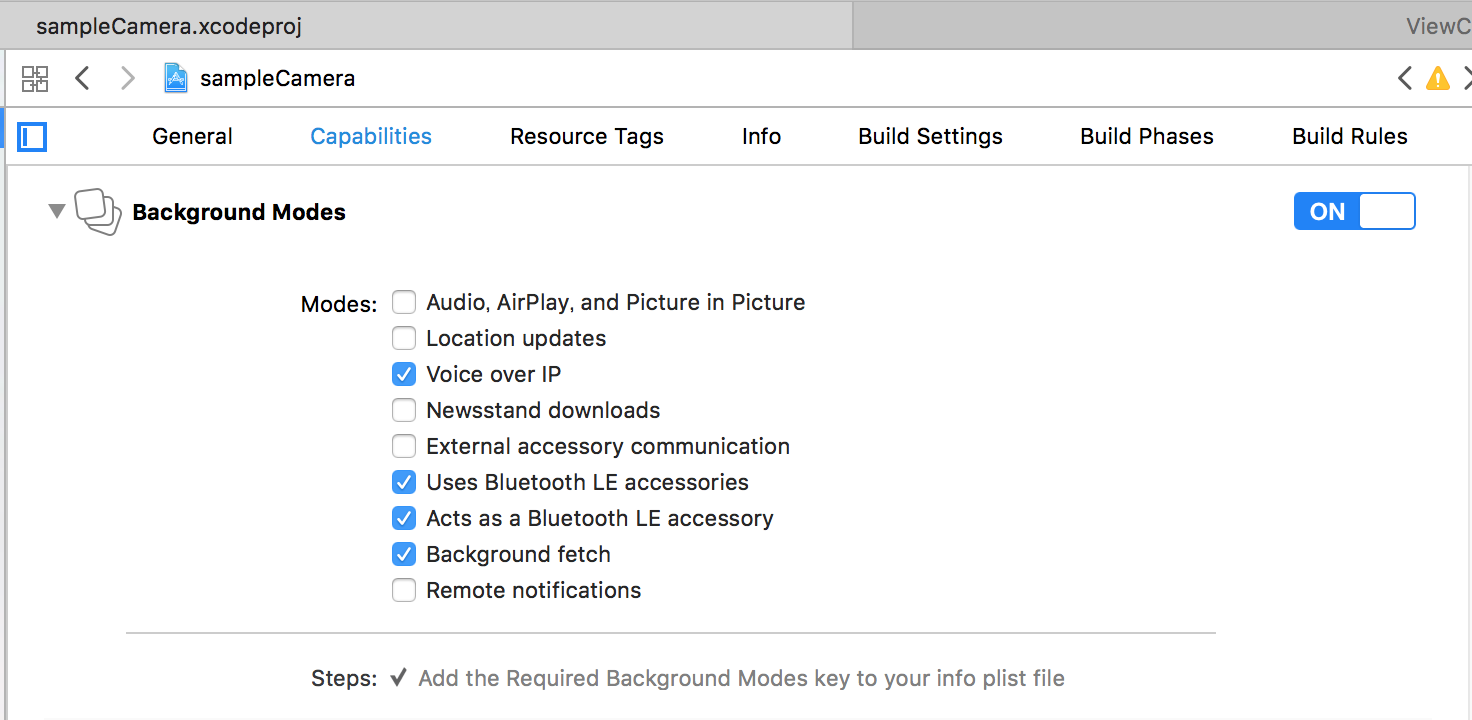1472x720 pixels.
Task: Check External accessory communication
Action: point(404,446)
